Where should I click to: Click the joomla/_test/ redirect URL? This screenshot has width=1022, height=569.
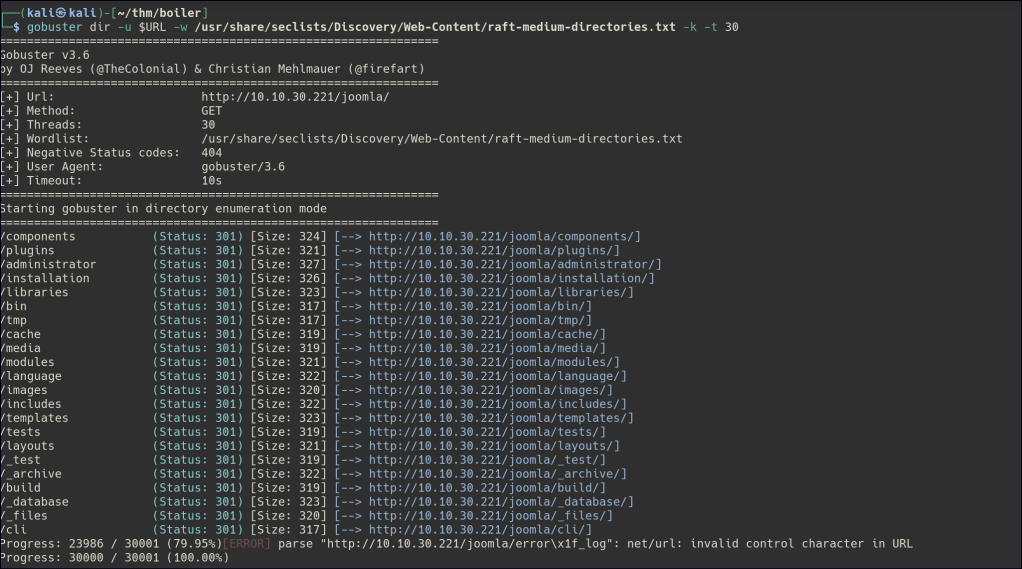coord(487,460)
